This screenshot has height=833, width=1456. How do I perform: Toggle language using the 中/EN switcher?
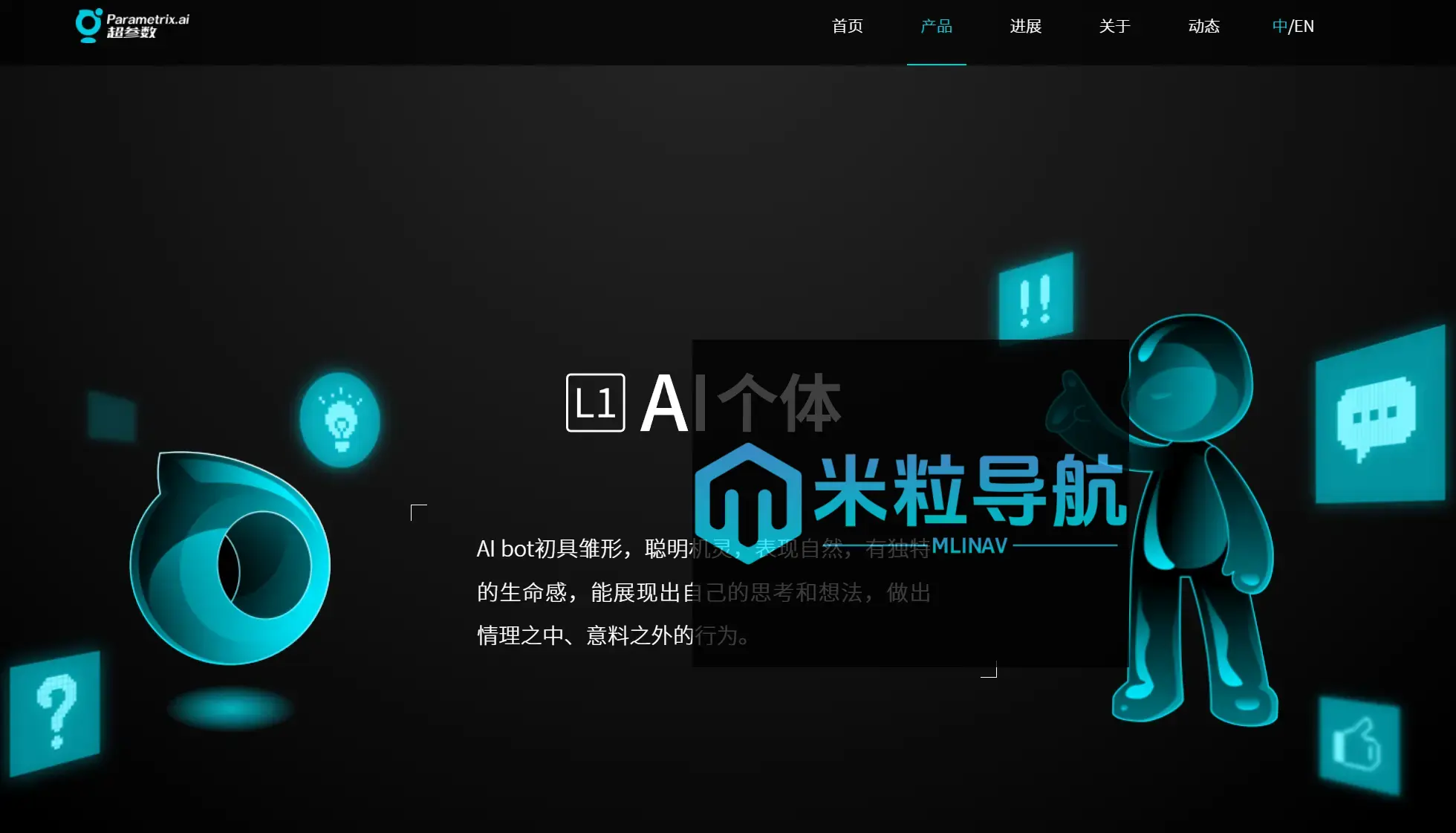(x=1293, y=26)
